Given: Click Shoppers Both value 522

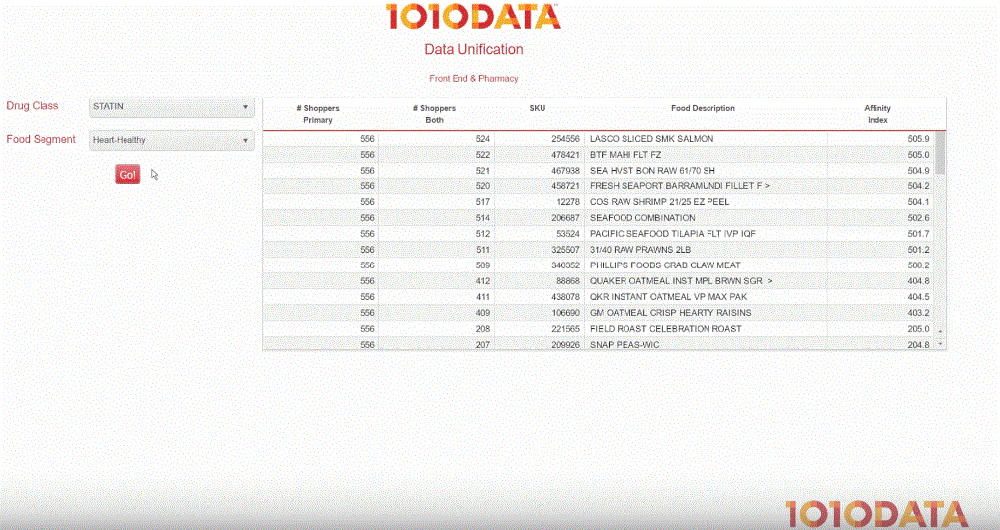Looking at the screenshot, I should click(x=483, y=155).
